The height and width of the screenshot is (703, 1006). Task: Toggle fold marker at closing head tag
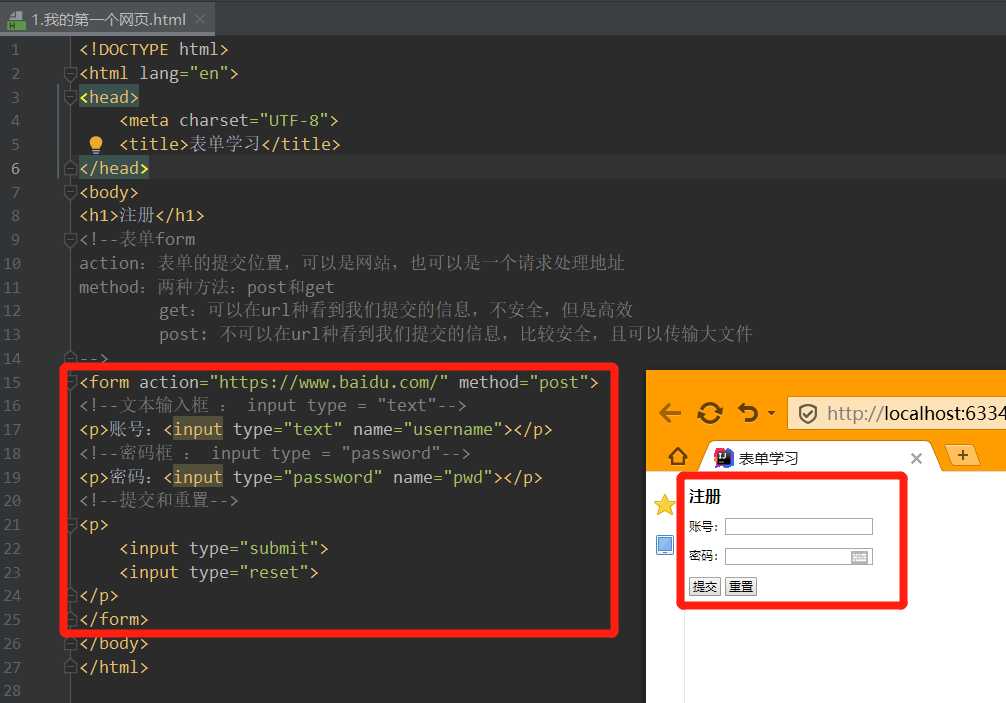(x=71, y=169)
